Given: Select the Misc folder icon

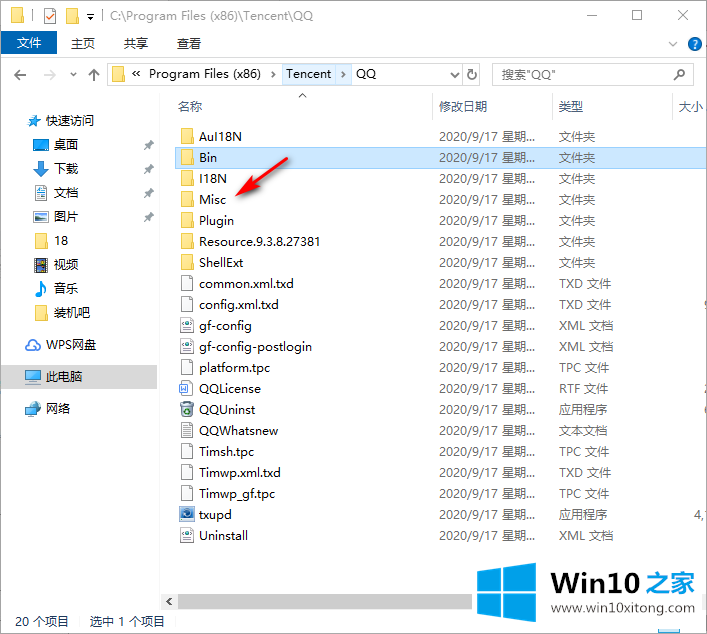Looking at the screenshot, I should (x=187, y=199).
